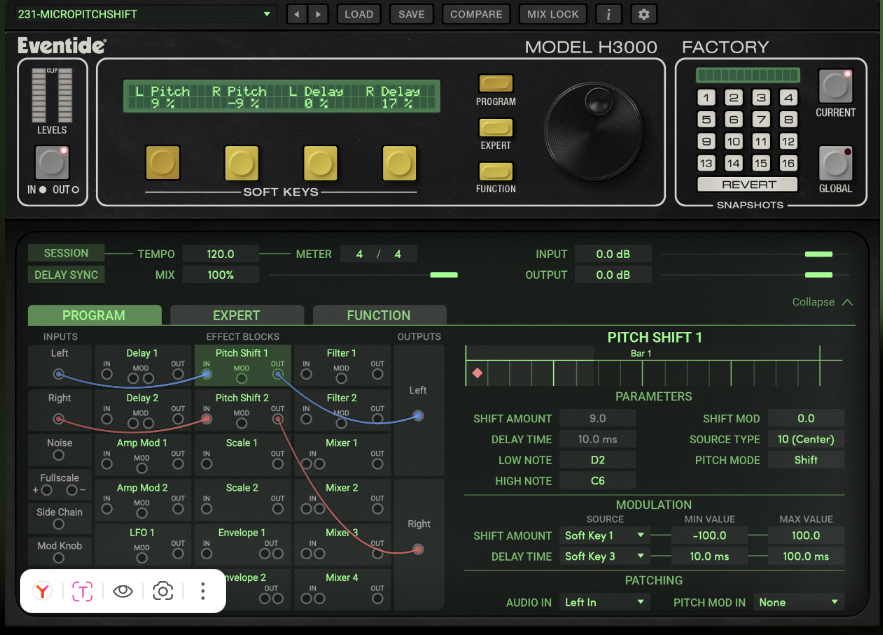Select snapshot 12

click(788, 141)
